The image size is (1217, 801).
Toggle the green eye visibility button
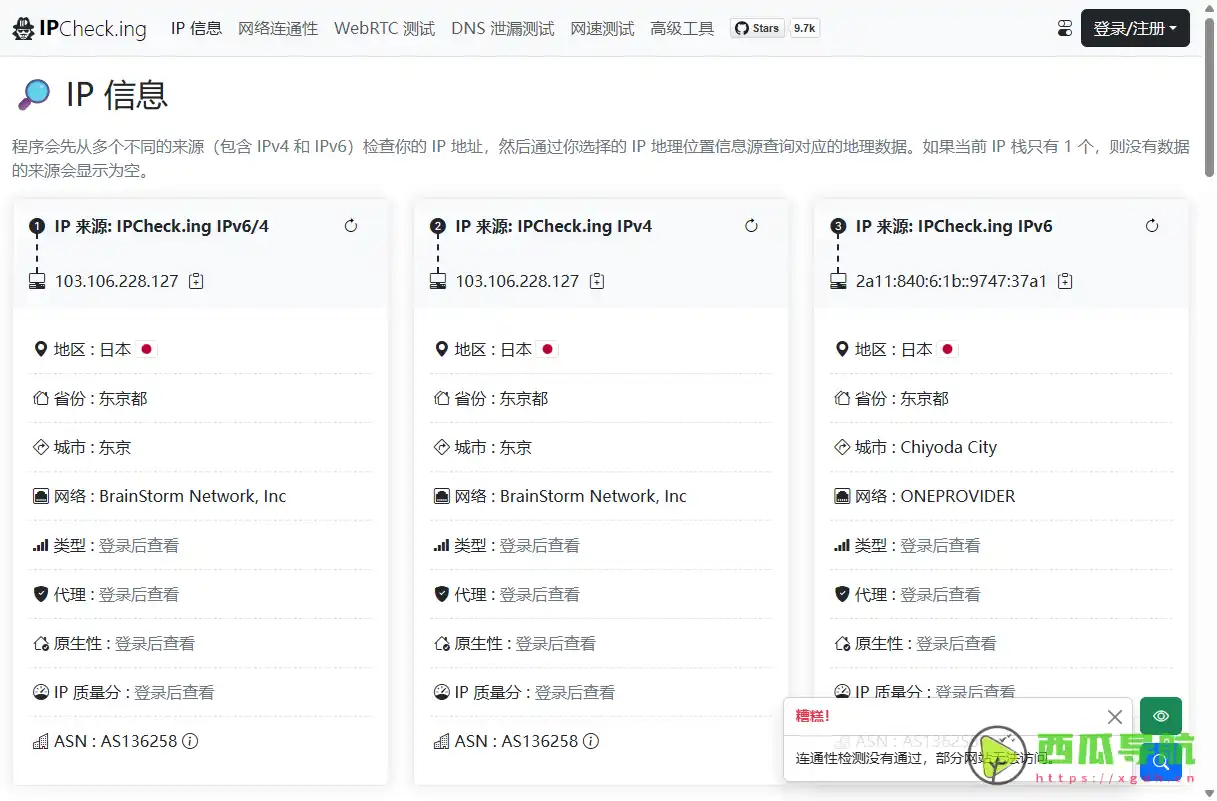coord(1160,716)
